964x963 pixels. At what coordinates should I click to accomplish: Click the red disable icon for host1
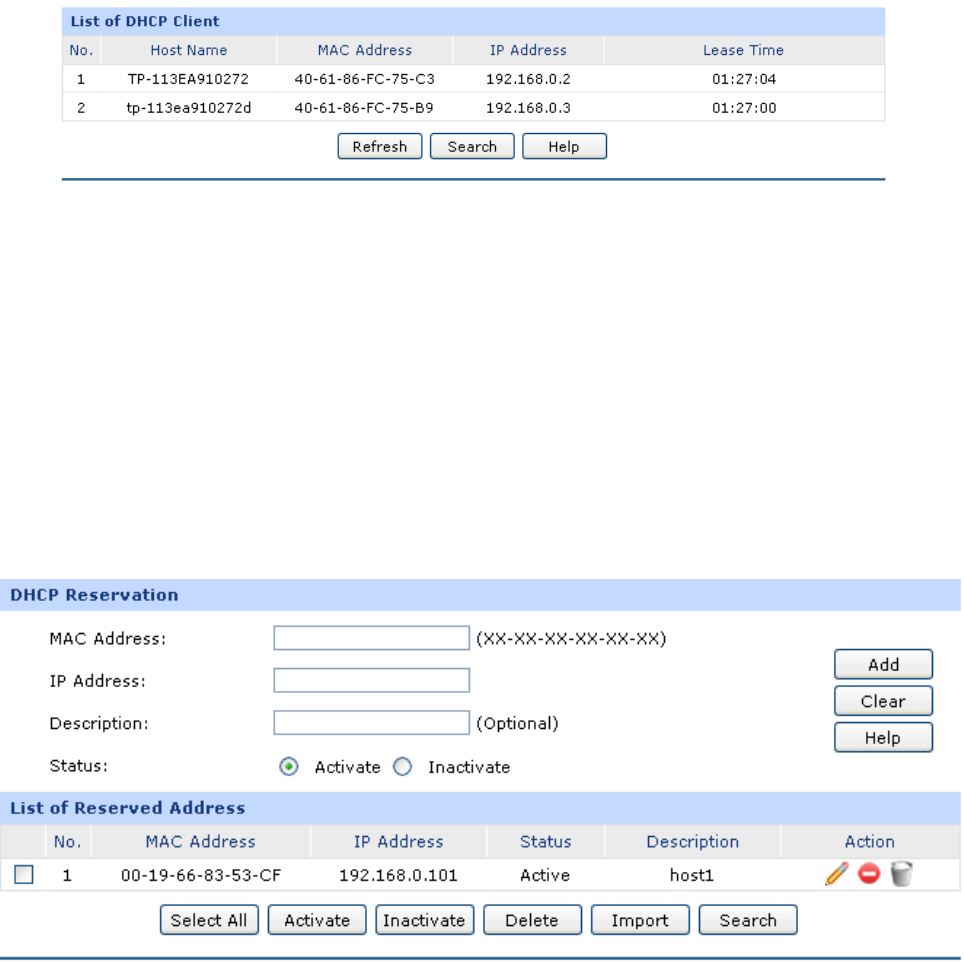click(x=869, y=873)
